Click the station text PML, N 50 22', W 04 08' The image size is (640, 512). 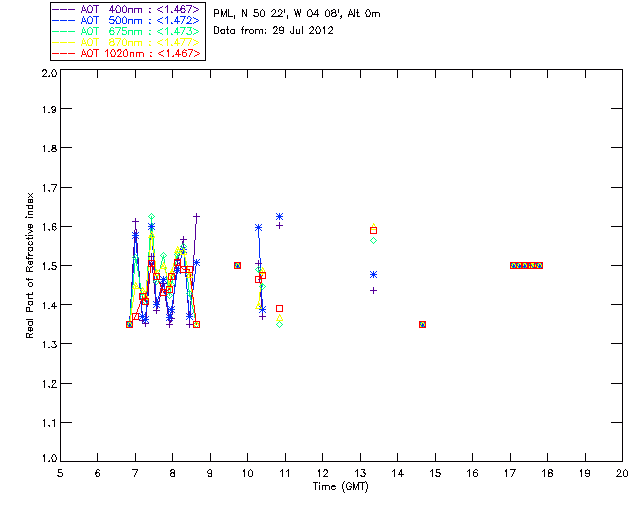coord(278,13)
